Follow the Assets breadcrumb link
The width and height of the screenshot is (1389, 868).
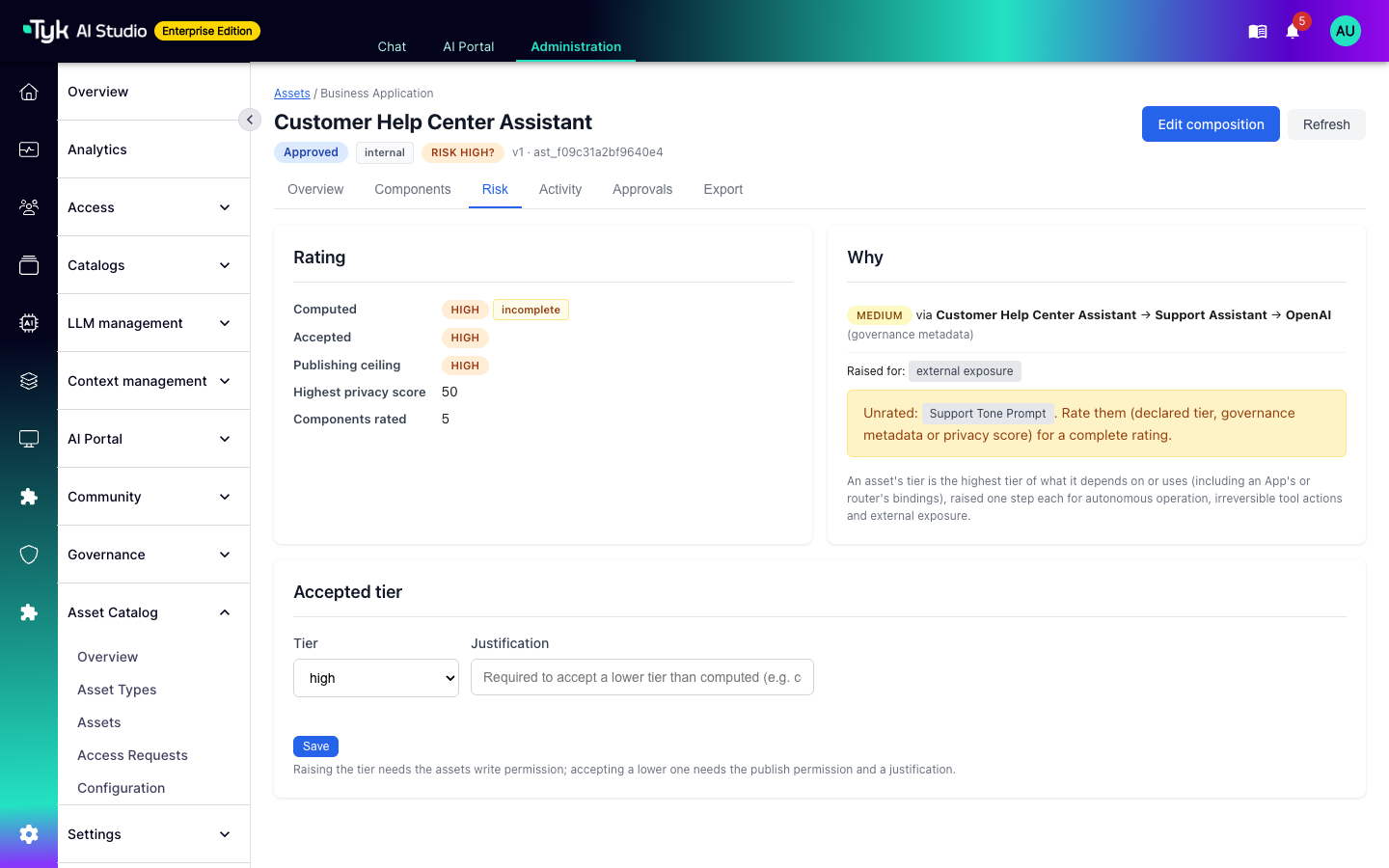pyautogui.click(x=292, y=94)
